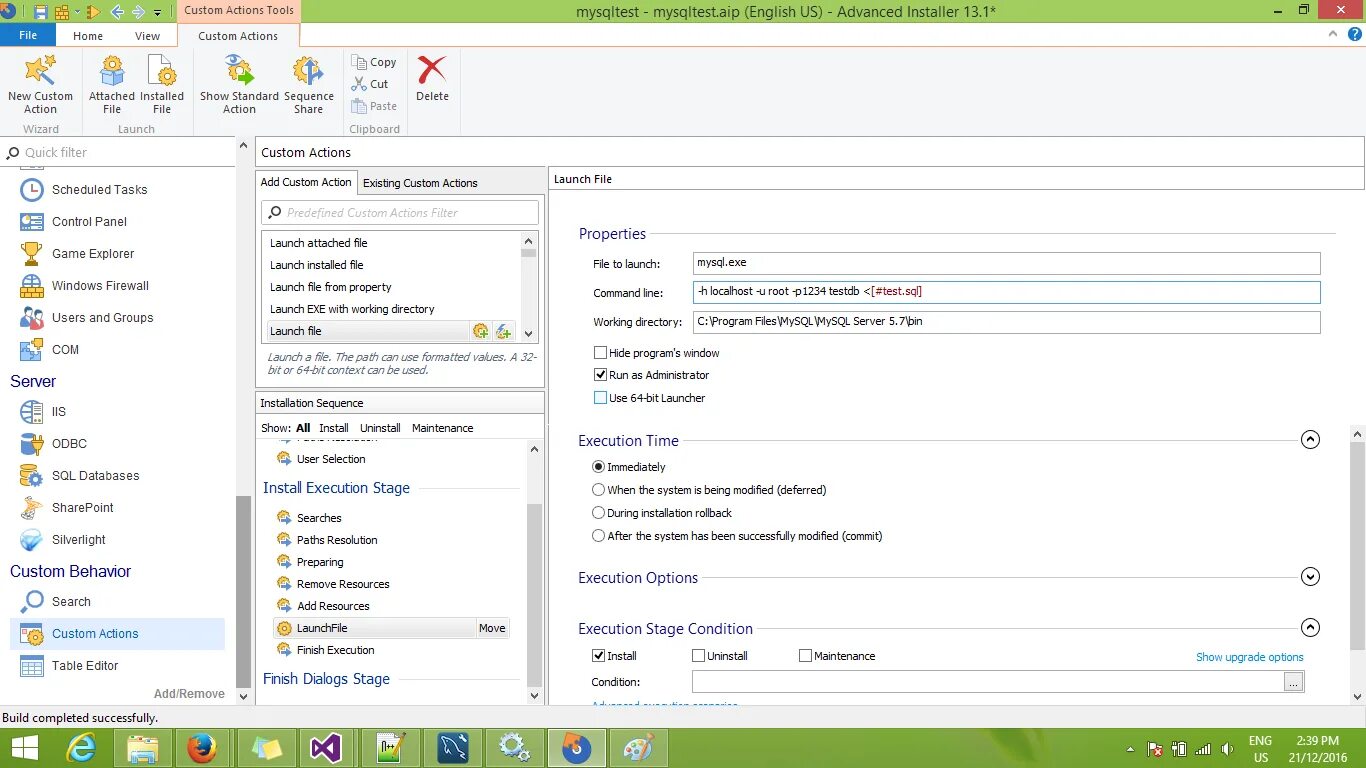Expand the Execution Options section
This screenshot has width=1366, height=768.
point(1310,576)
